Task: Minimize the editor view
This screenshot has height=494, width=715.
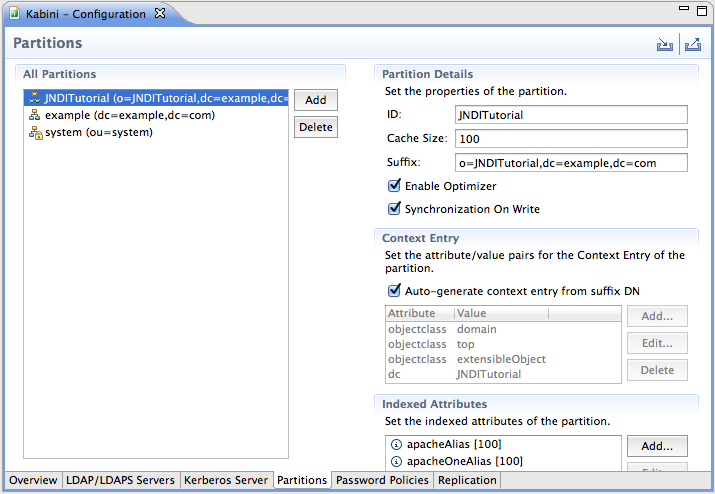Action: click(684, 8)
